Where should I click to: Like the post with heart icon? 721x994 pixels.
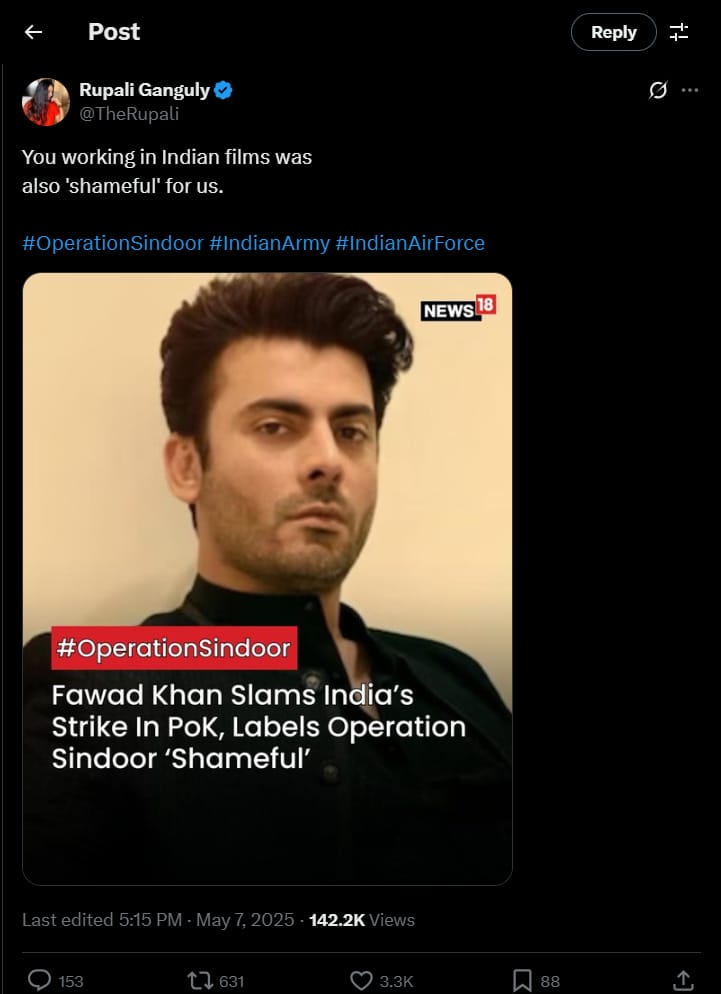(x=361, y=981)
